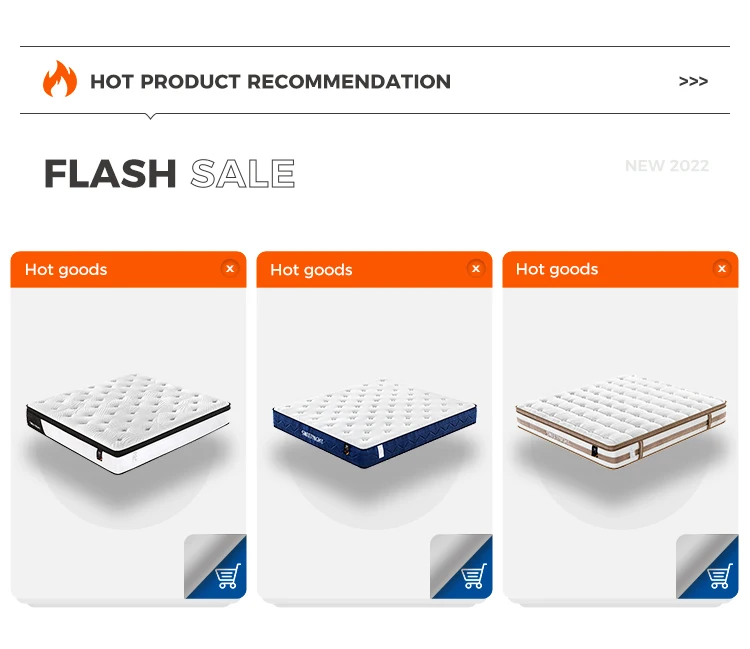
Task: Add black-trim mattress to cart
Action: click(x=228, y=576)
